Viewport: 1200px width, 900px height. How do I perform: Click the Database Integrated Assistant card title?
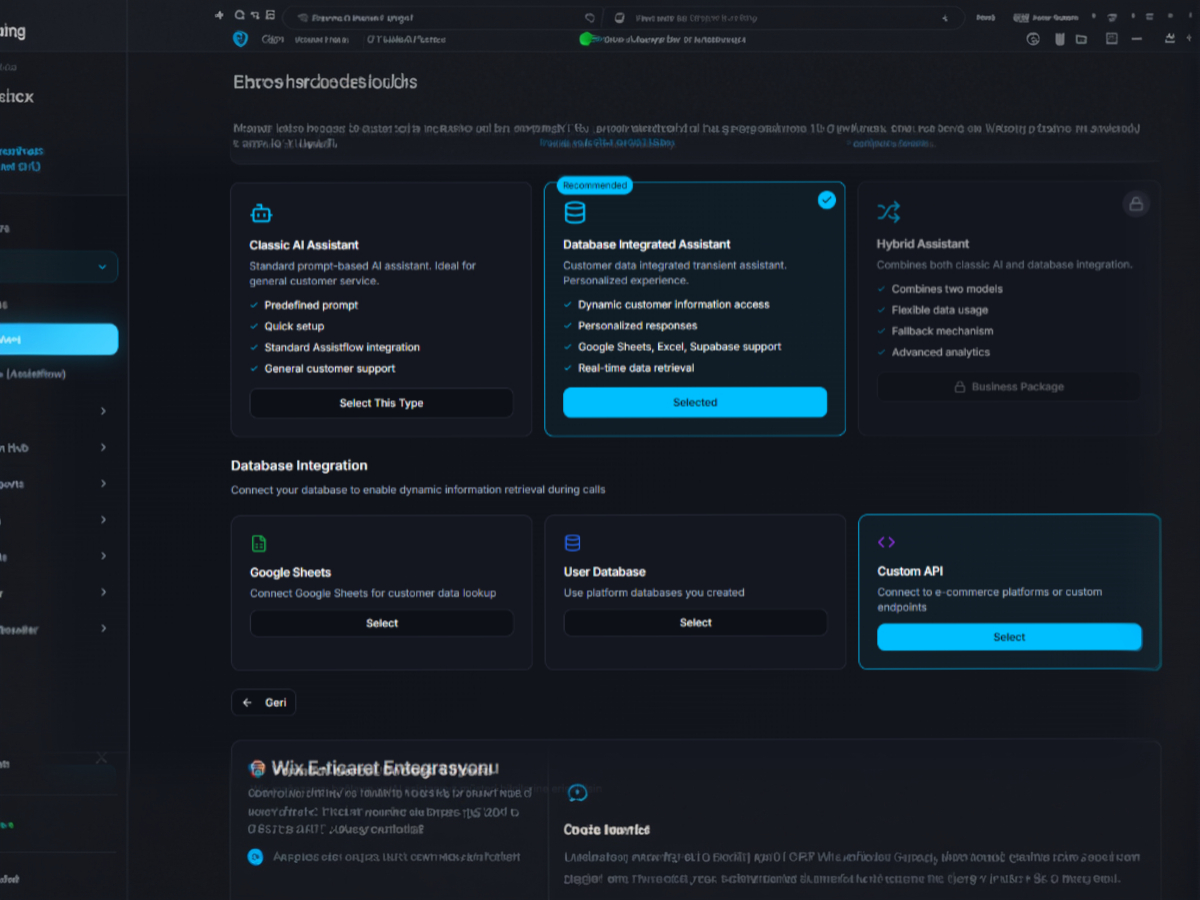point(647,244)
